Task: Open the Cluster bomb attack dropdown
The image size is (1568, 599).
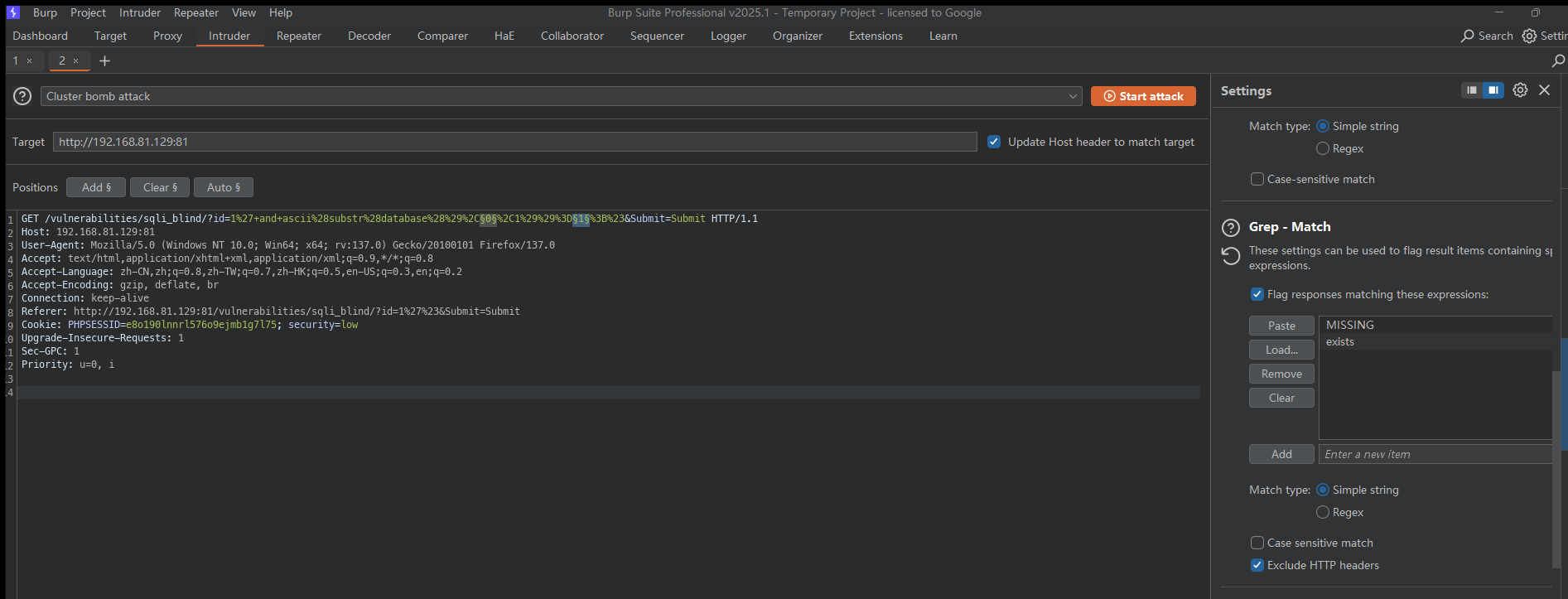Action: coord(561,96)
